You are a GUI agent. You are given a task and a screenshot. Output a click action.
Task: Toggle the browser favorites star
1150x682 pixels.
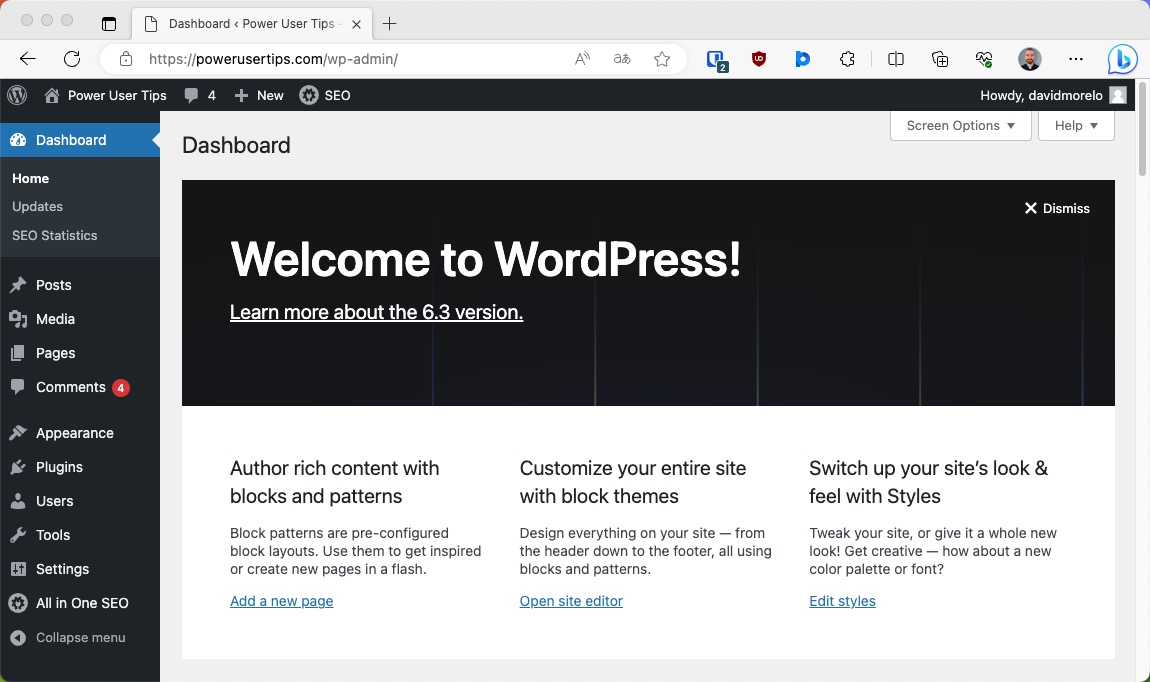[662, 59]
